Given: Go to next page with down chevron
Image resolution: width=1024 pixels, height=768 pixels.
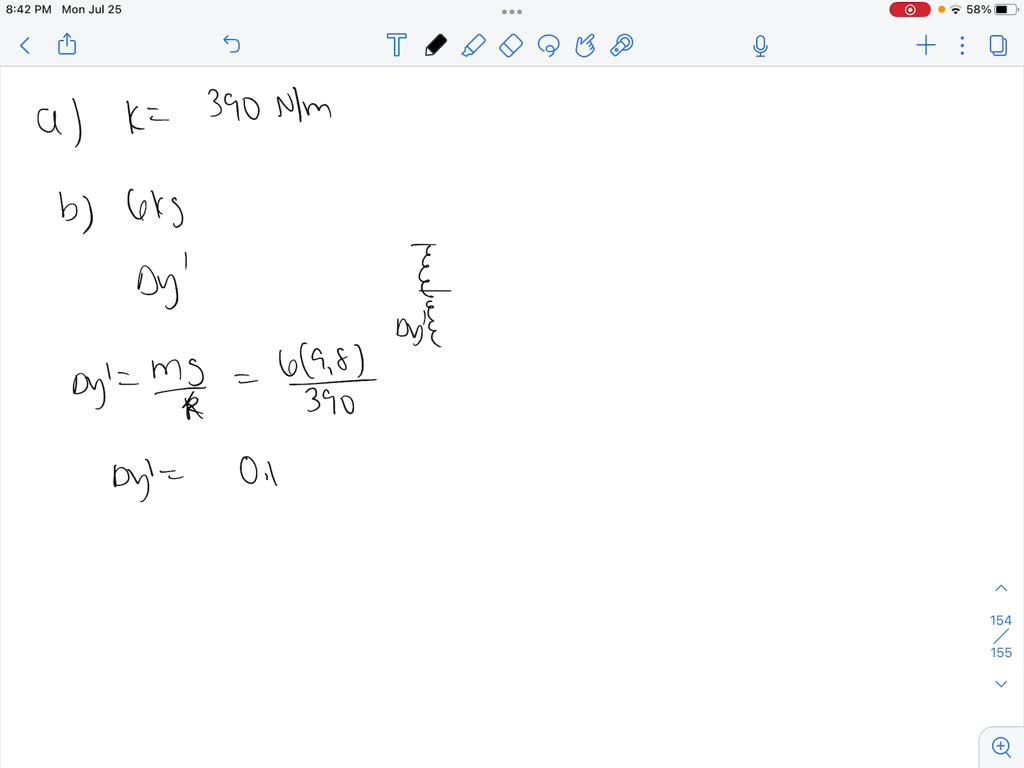Looking at the screenshot, I should tap(1000, 684).
